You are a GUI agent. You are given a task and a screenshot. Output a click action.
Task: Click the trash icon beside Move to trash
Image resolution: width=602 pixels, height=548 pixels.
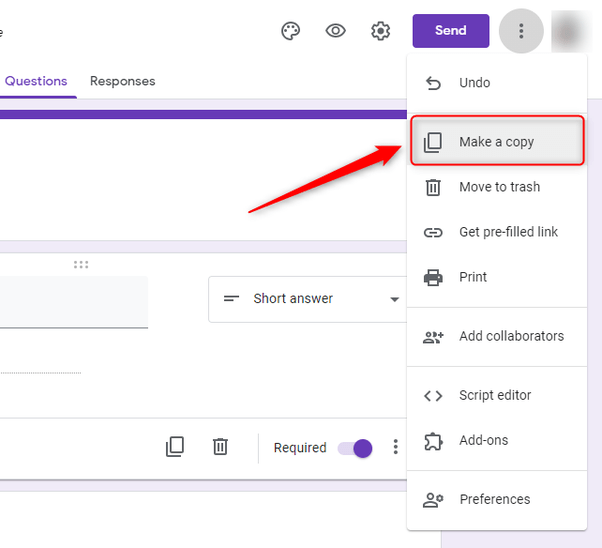[433, 187]
